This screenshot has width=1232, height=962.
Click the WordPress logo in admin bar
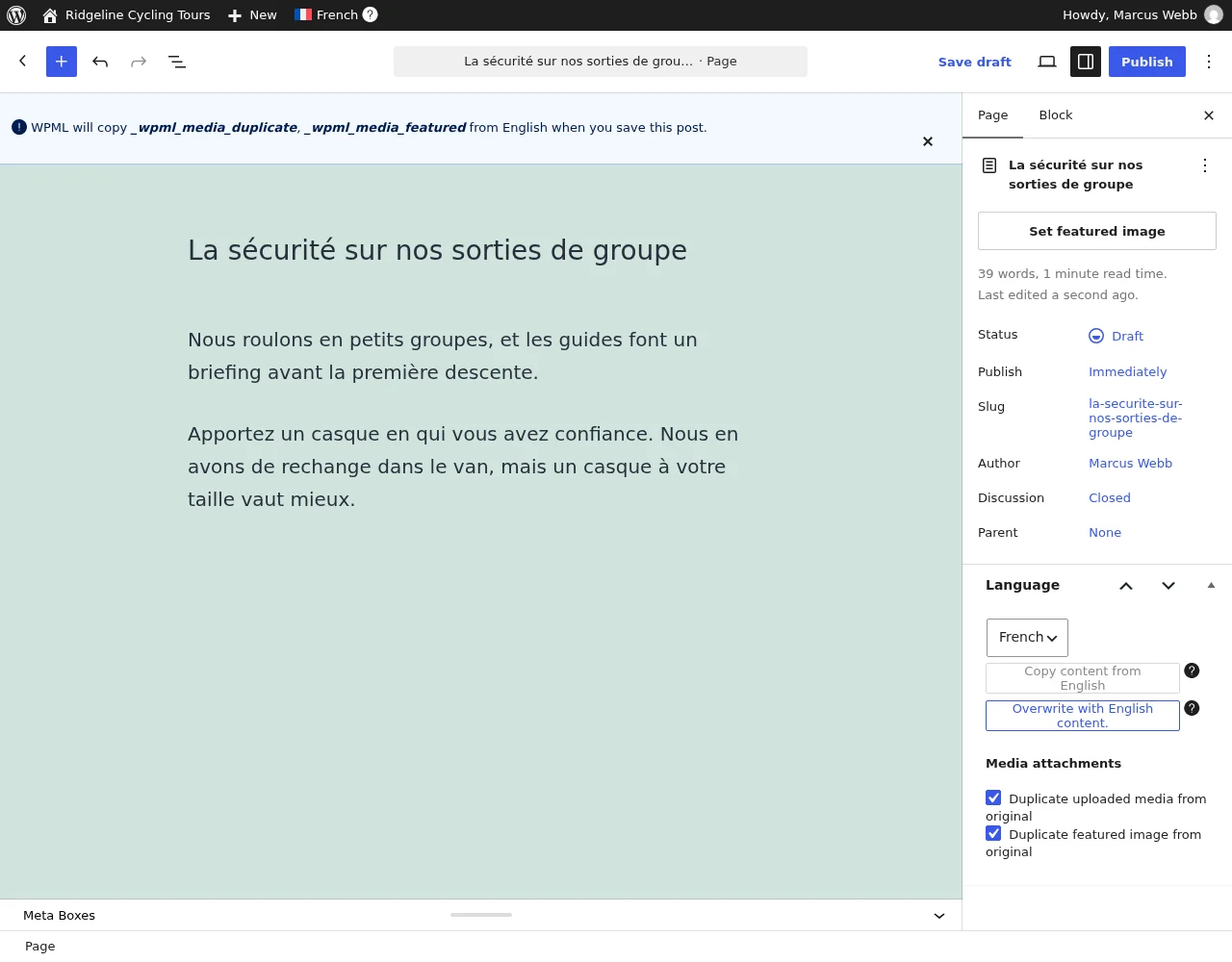pyautogui.click(x=16, y=15)
